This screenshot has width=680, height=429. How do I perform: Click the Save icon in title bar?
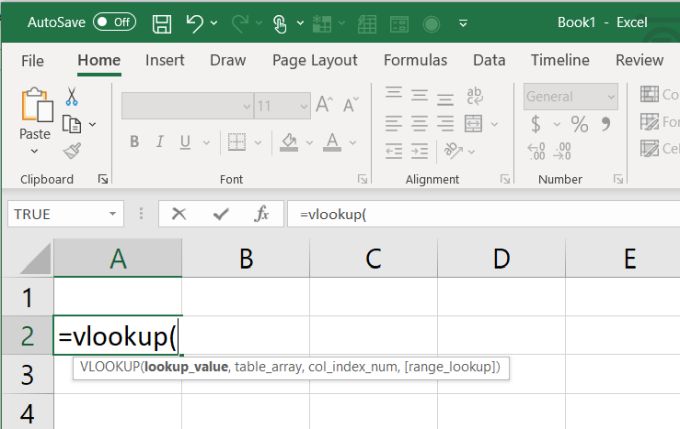tap(162, 21)
